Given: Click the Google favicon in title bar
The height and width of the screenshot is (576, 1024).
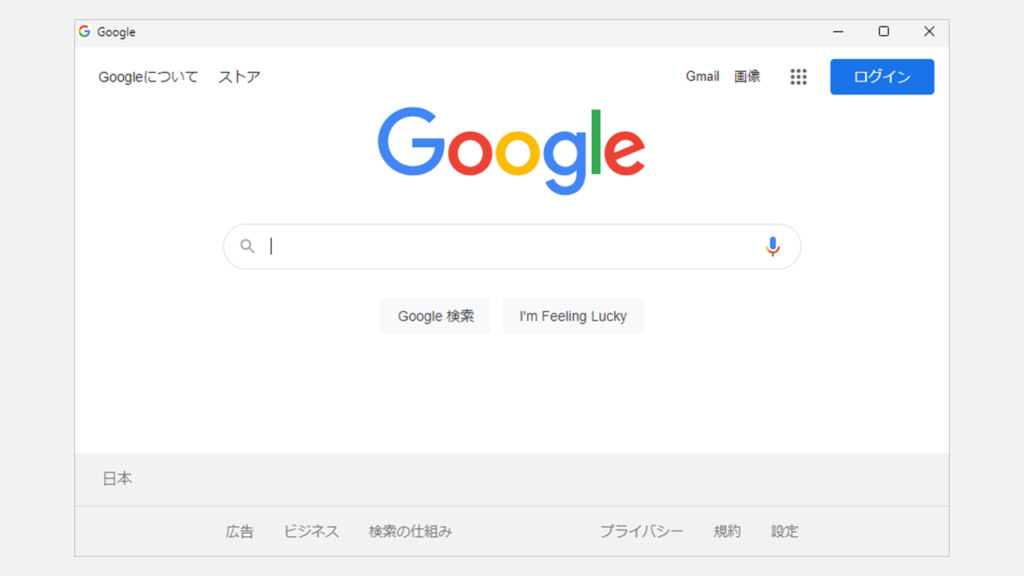Looking at the screenshot, I should pos(85,32).
